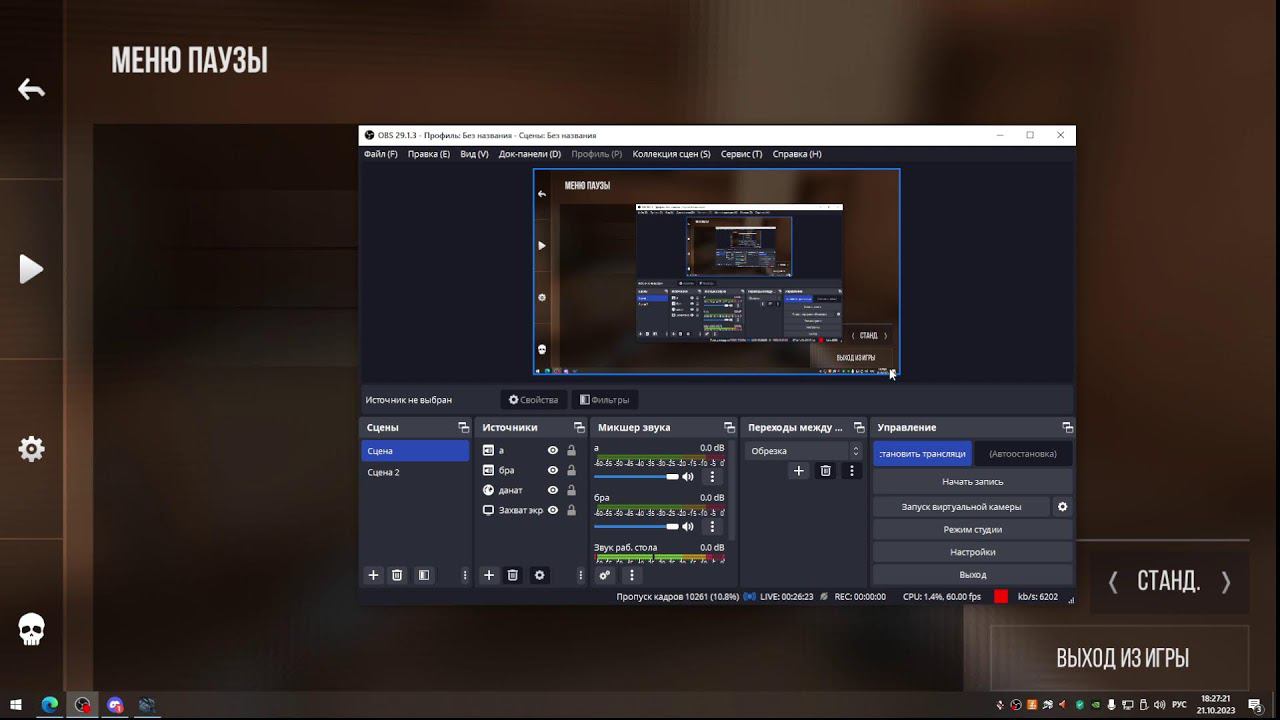The width and height of the screenshot is (1280, 720).
Task: Add a new scene with the plus icon
Action: pyautogui.click(x=373, y=575)
